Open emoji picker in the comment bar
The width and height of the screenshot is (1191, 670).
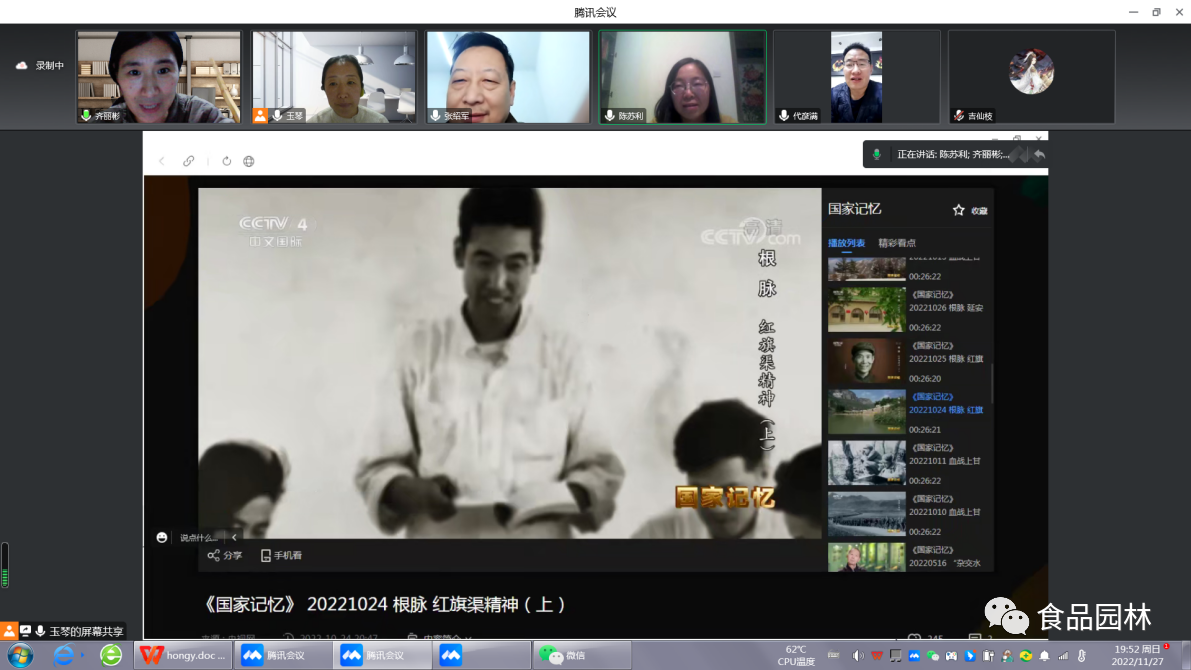pos(162,537)
